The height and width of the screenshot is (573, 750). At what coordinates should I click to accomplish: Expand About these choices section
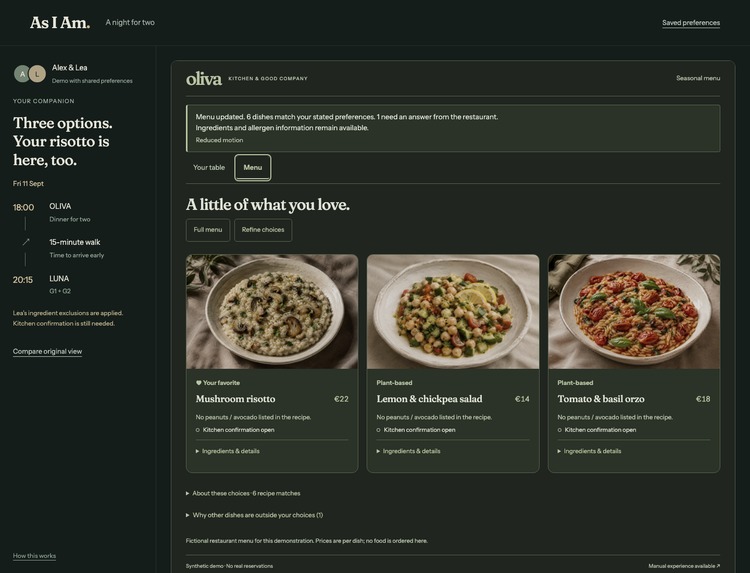[x=243, y=493]
